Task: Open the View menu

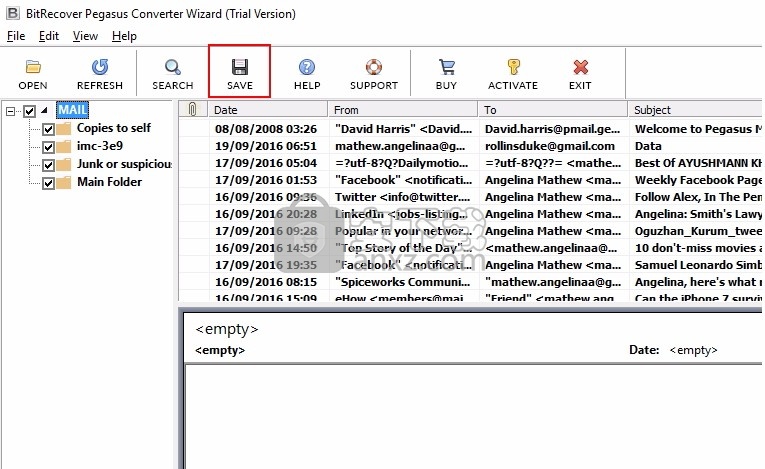Action: point(85,36)
